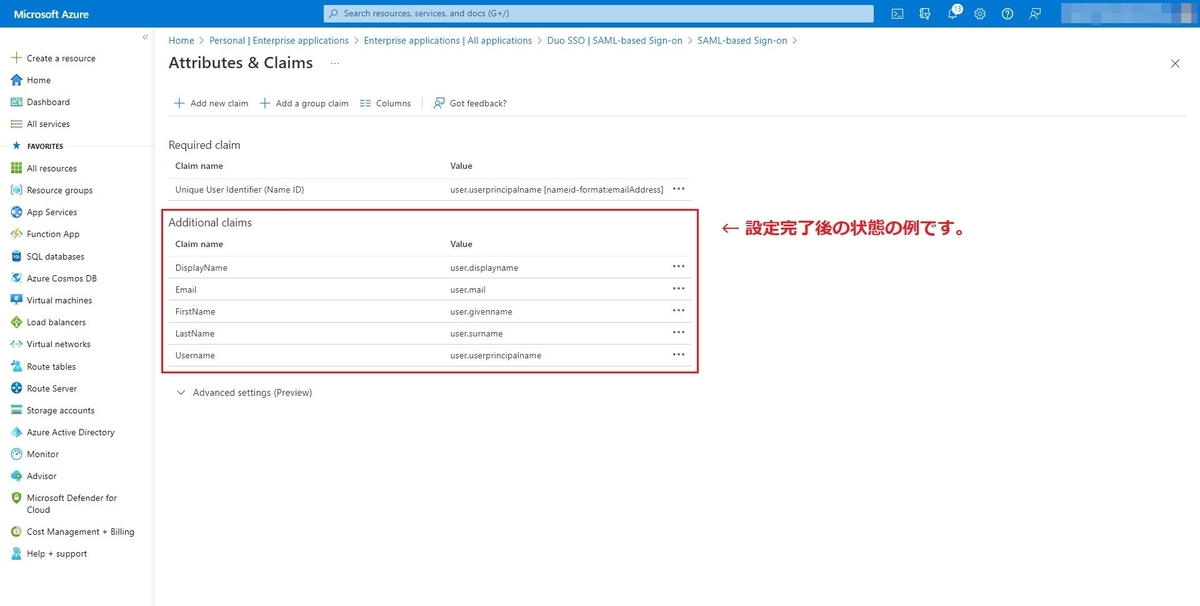The image size is (1200, 606).
Task: Click the Load balancers icon
Action: [16, 322]
